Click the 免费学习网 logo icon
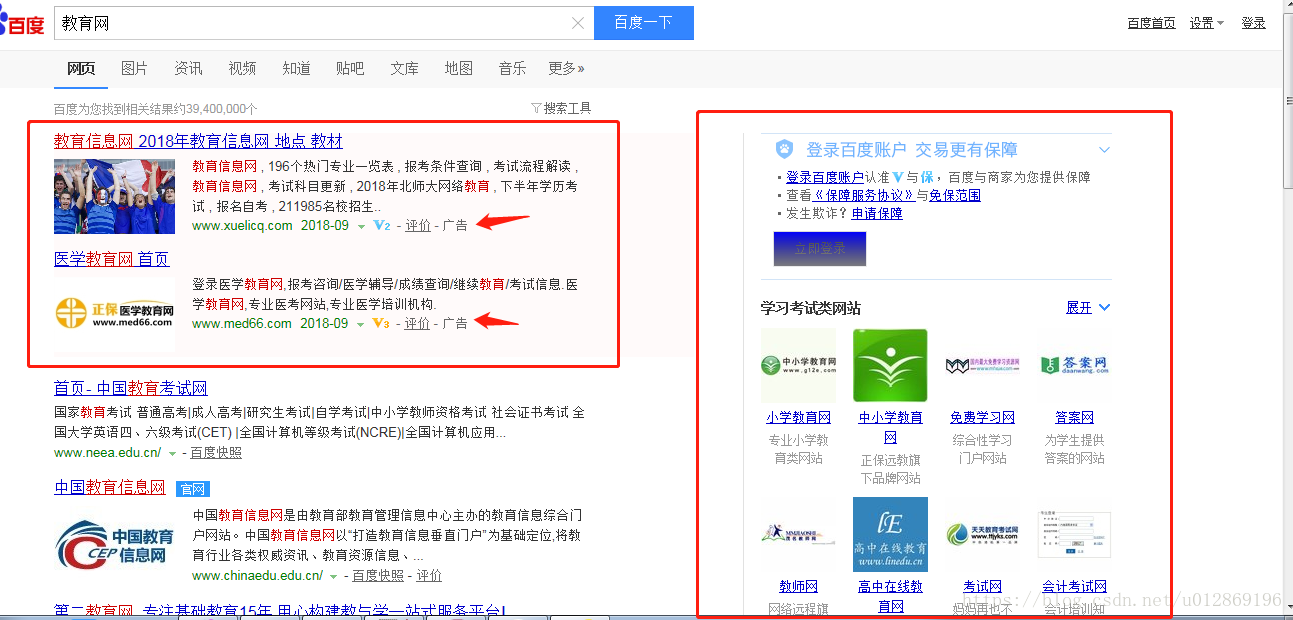This screenshot has width=1293, height=620. tap(982, 365)
